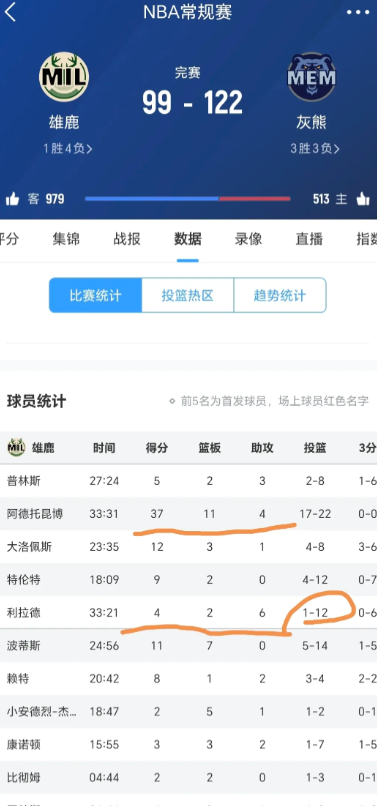The height and width of the screenshot is (806, 377).
Task: Open Grizzlies record 3胜3负
Action: (315, 149)
